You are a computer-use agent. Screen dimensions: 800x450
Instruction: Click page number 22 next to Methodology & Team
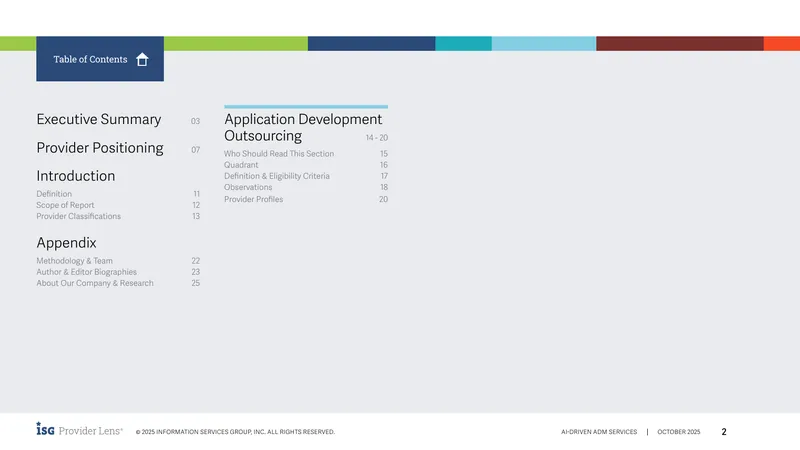tap(195, 261)
